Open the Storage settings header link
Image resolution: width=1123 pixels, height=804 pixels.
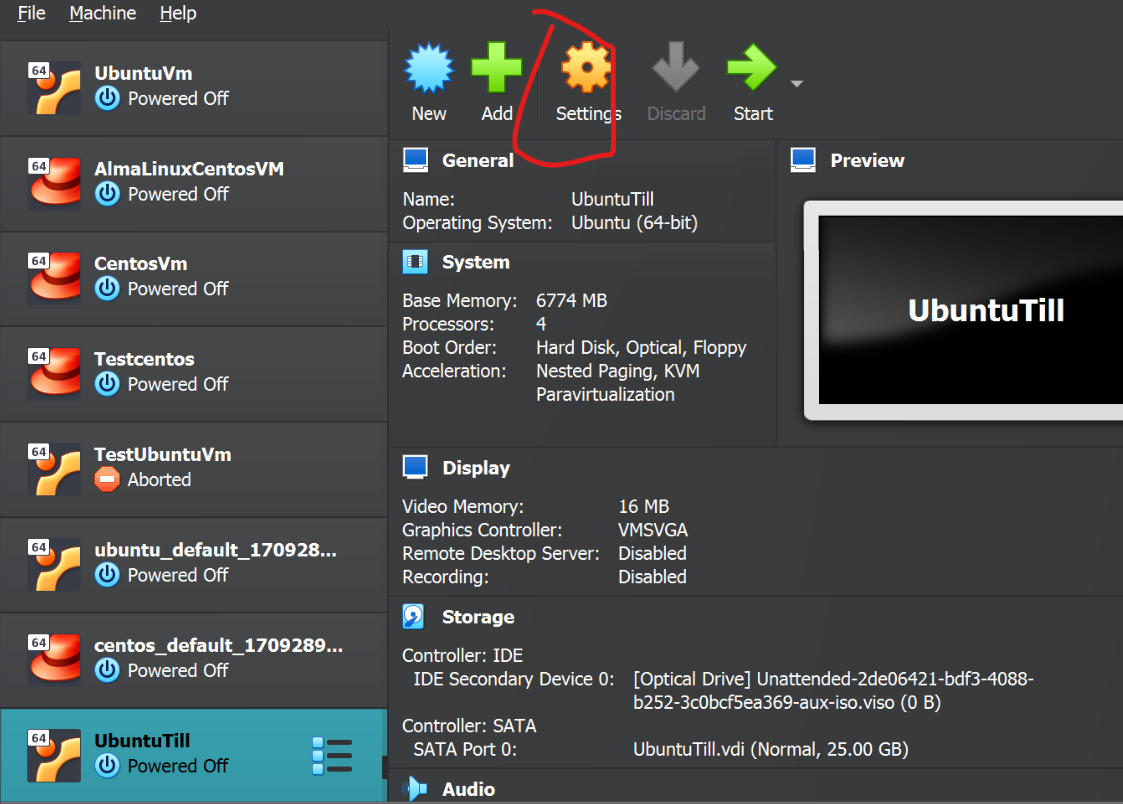(x=478, y=617)
